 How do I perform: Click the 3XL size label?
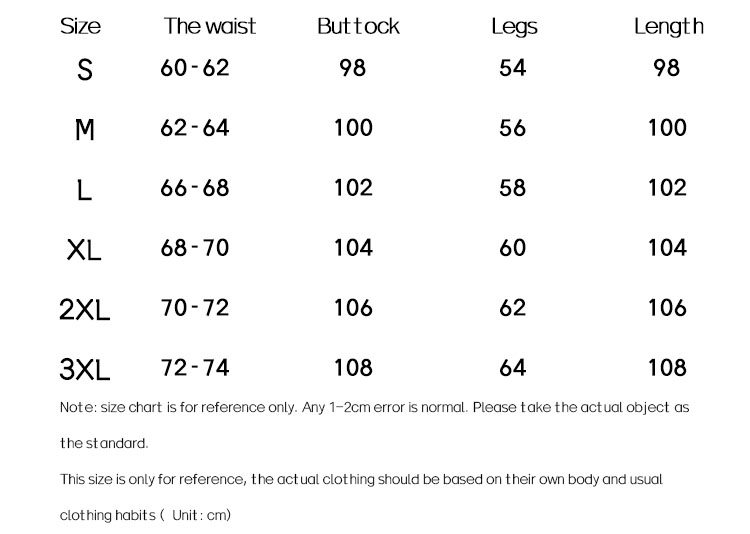tap(85, 369)
